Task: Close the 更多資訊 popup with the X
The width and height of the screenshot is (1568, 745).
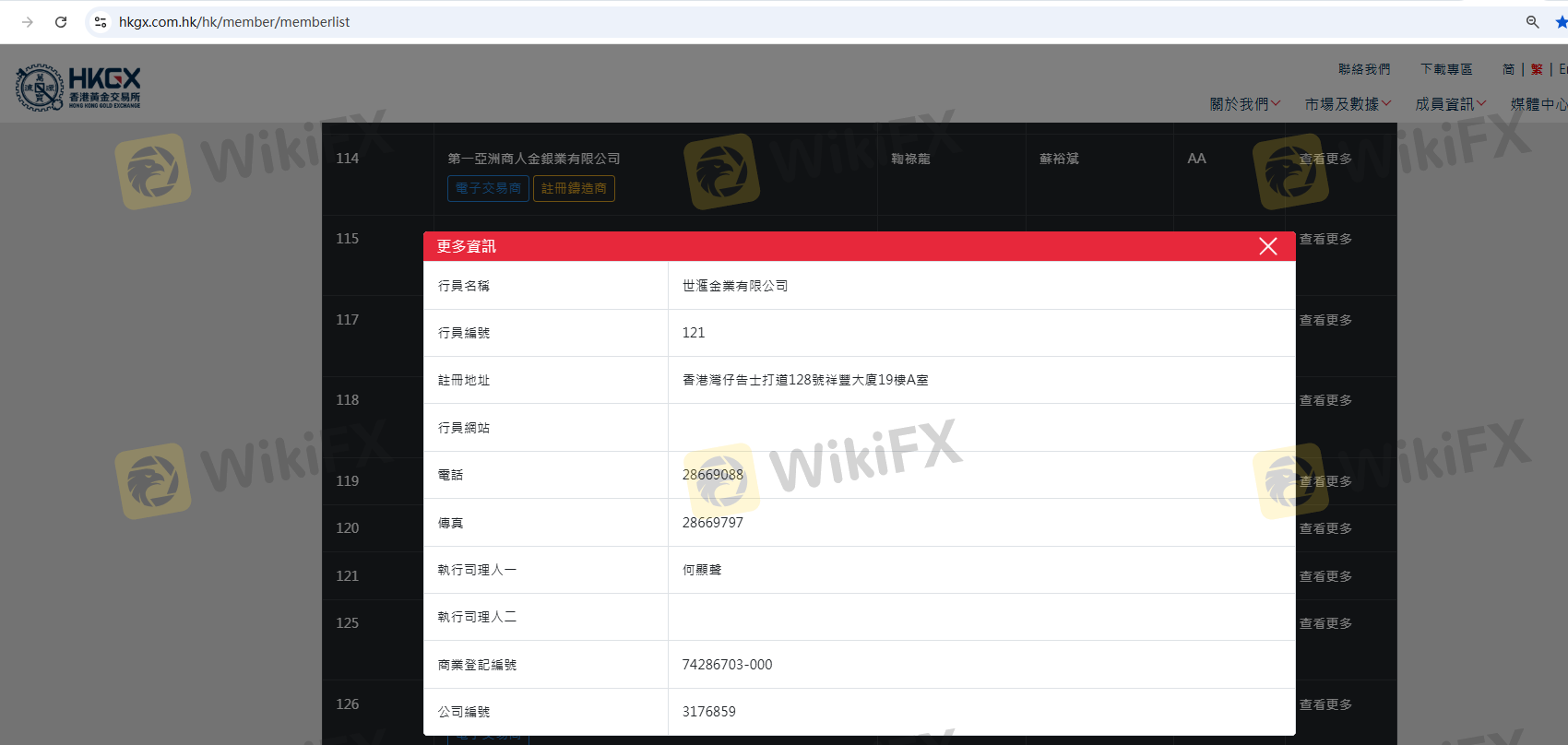Action: [1268, 246]
